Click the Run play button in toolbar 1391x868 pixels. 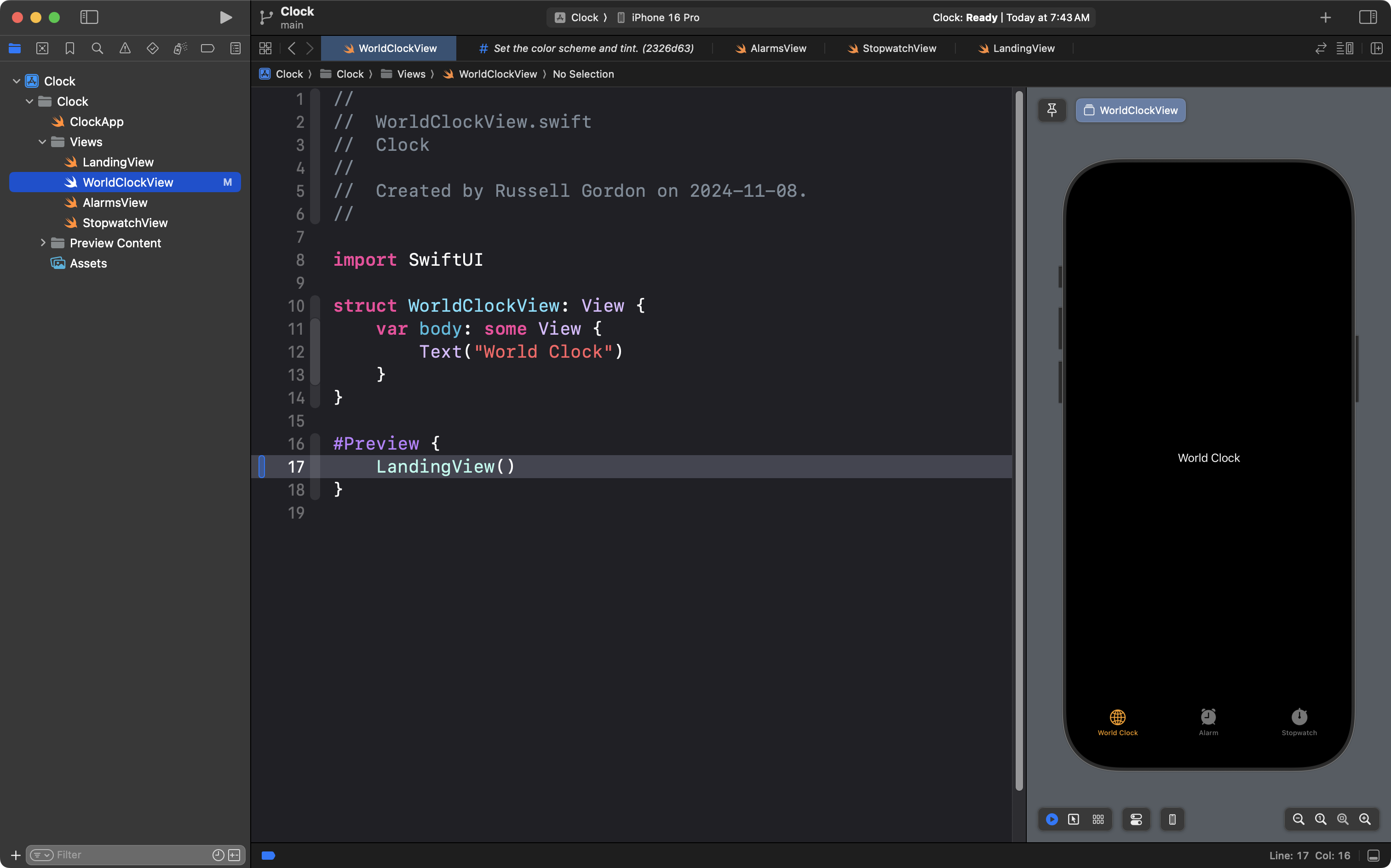226,17
